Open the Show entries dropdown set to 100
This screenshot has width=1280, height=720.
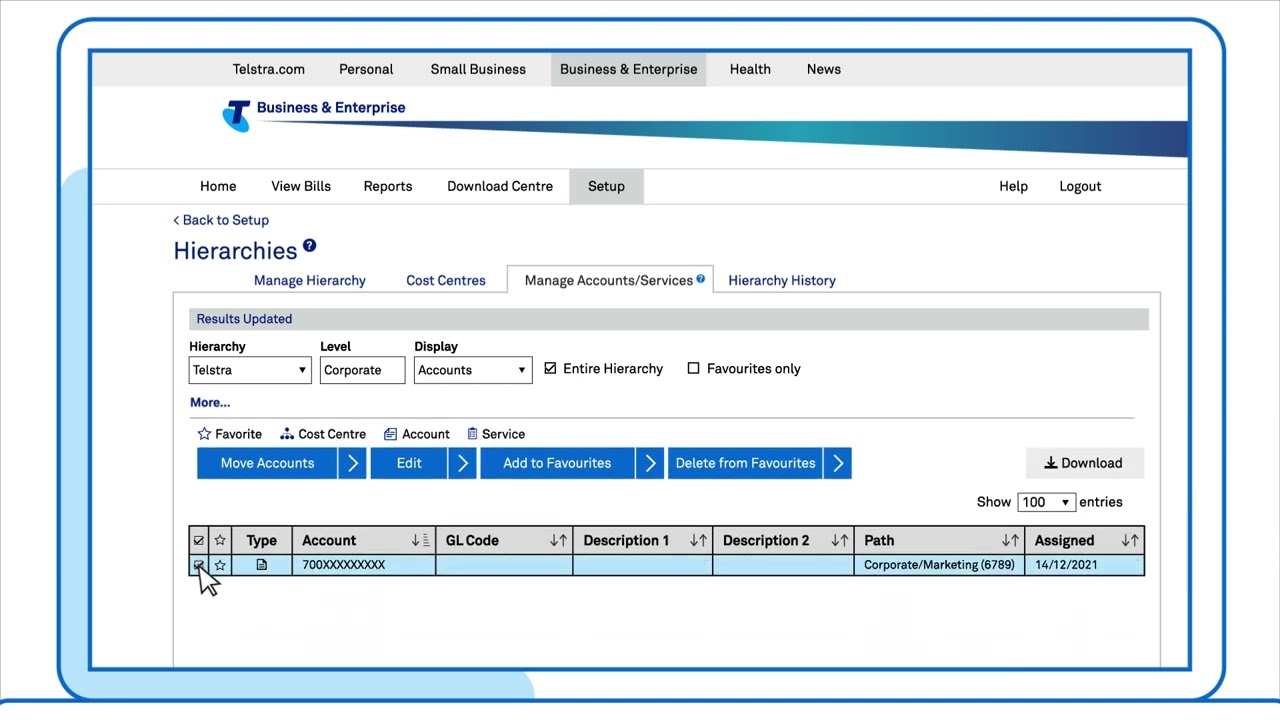pyautogui.click(x=1045, y=502)
